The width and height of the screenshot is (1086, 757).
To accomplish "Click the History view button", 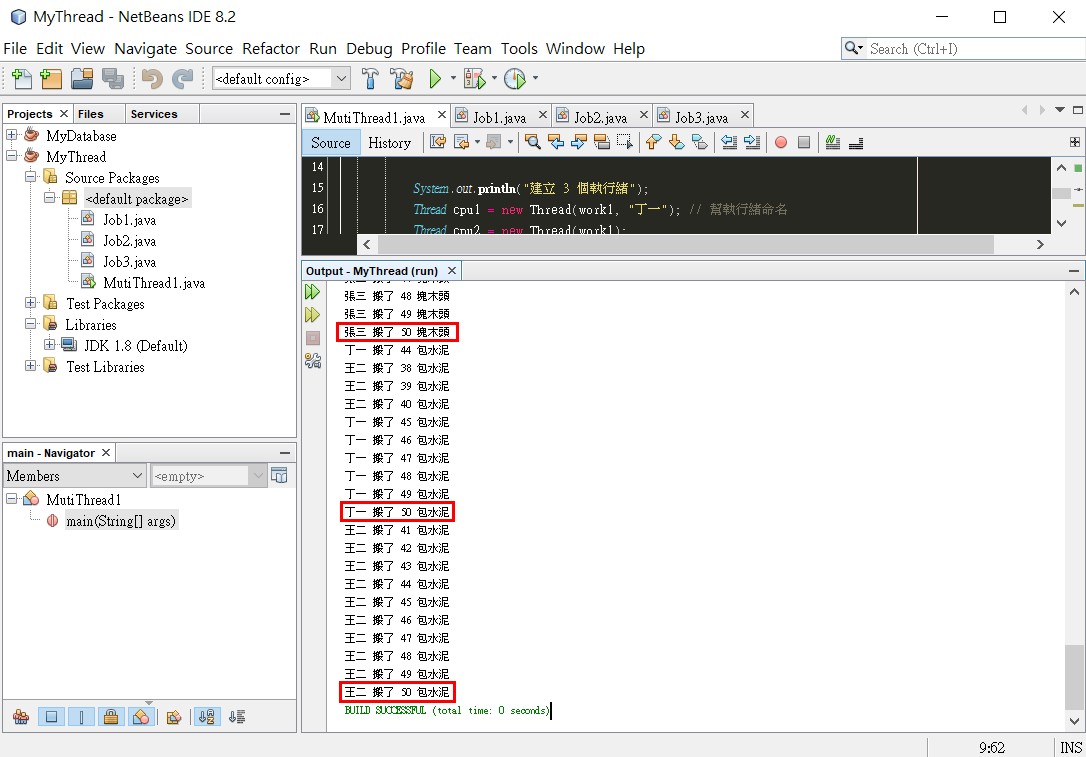I will 389,143.
